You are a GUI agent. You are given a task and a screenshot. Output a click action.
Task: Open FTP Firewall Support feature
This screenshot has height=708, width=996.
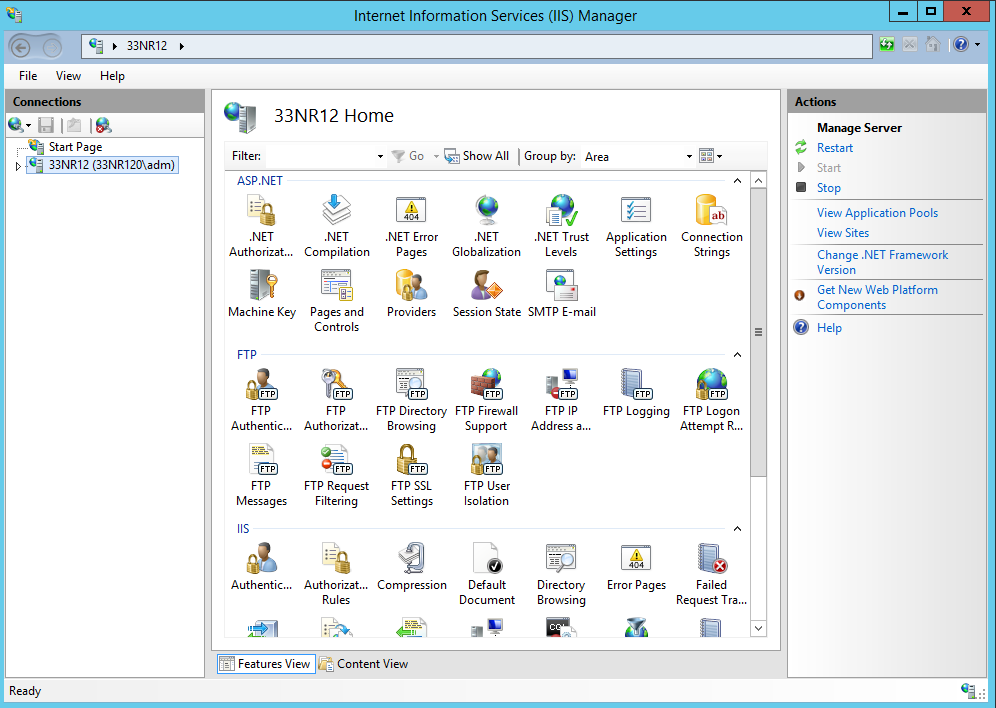487,400
